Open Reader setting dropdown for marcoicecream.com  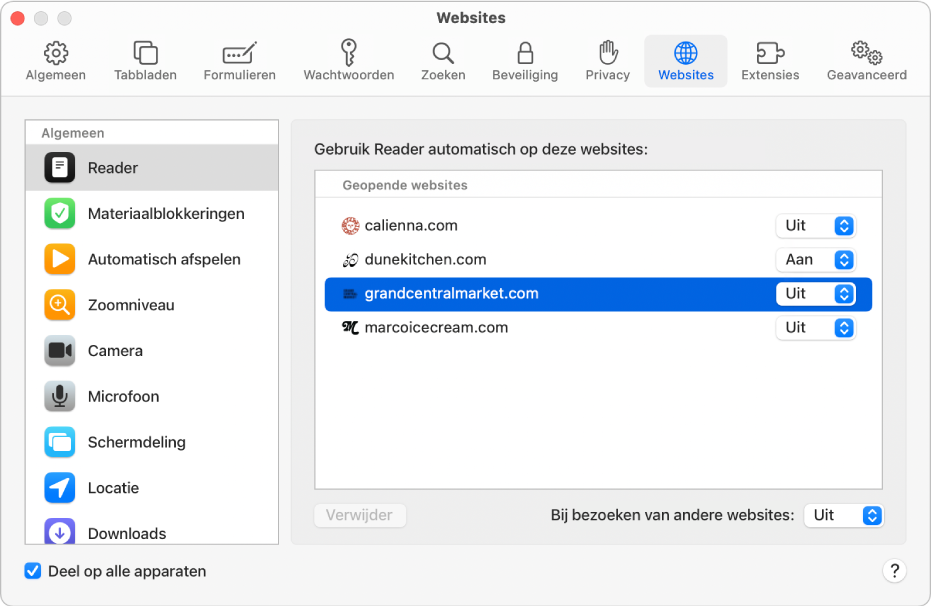point(815,328)
